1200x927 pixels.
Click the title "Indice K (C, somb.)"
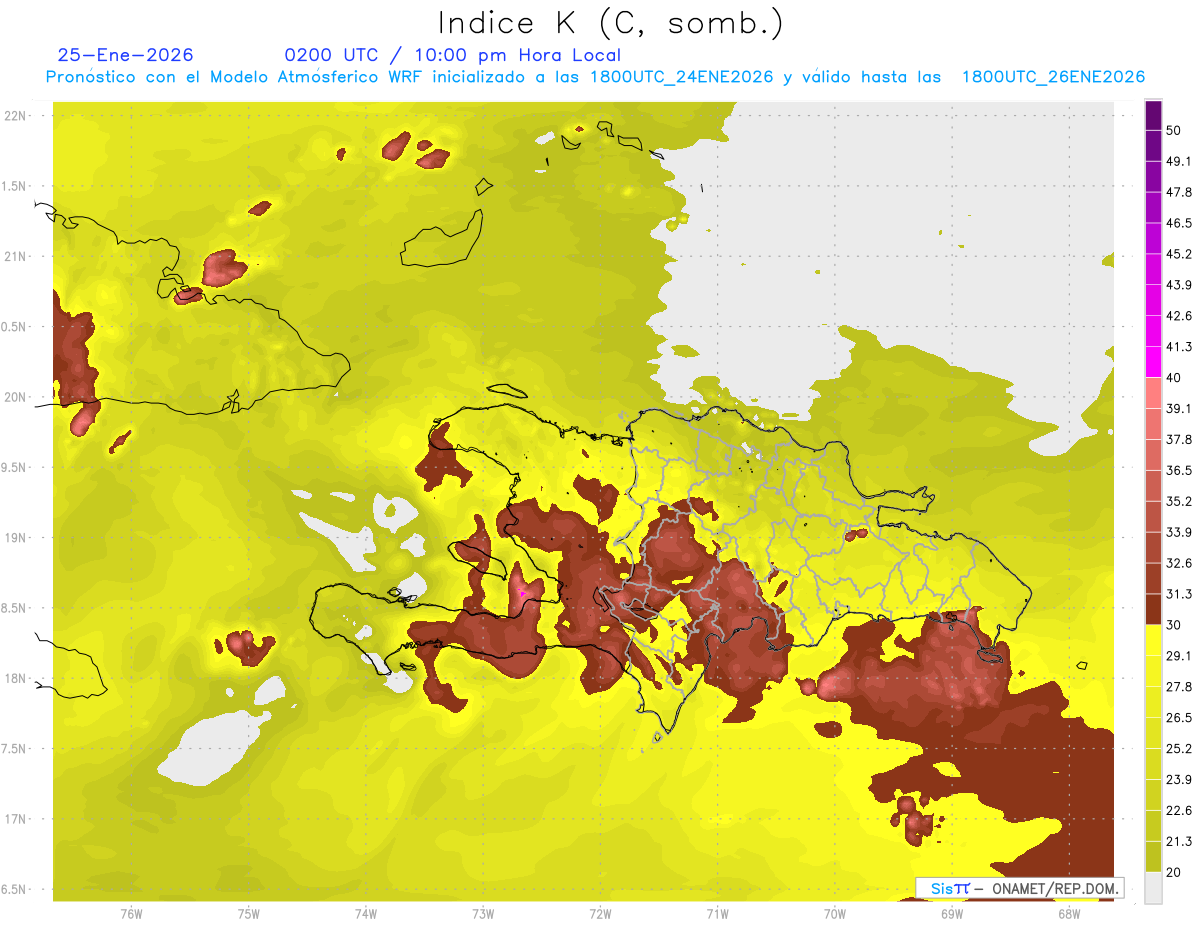click(x=610, y=23)
